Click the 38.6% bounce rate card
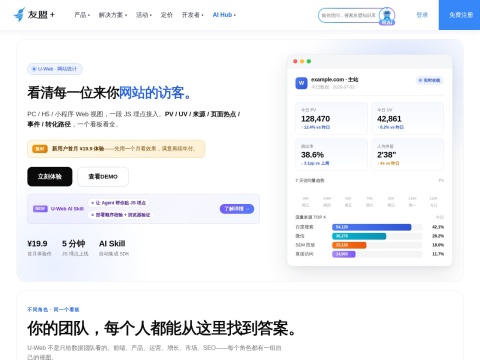This screenshot has width=480, height=360. 331,154
